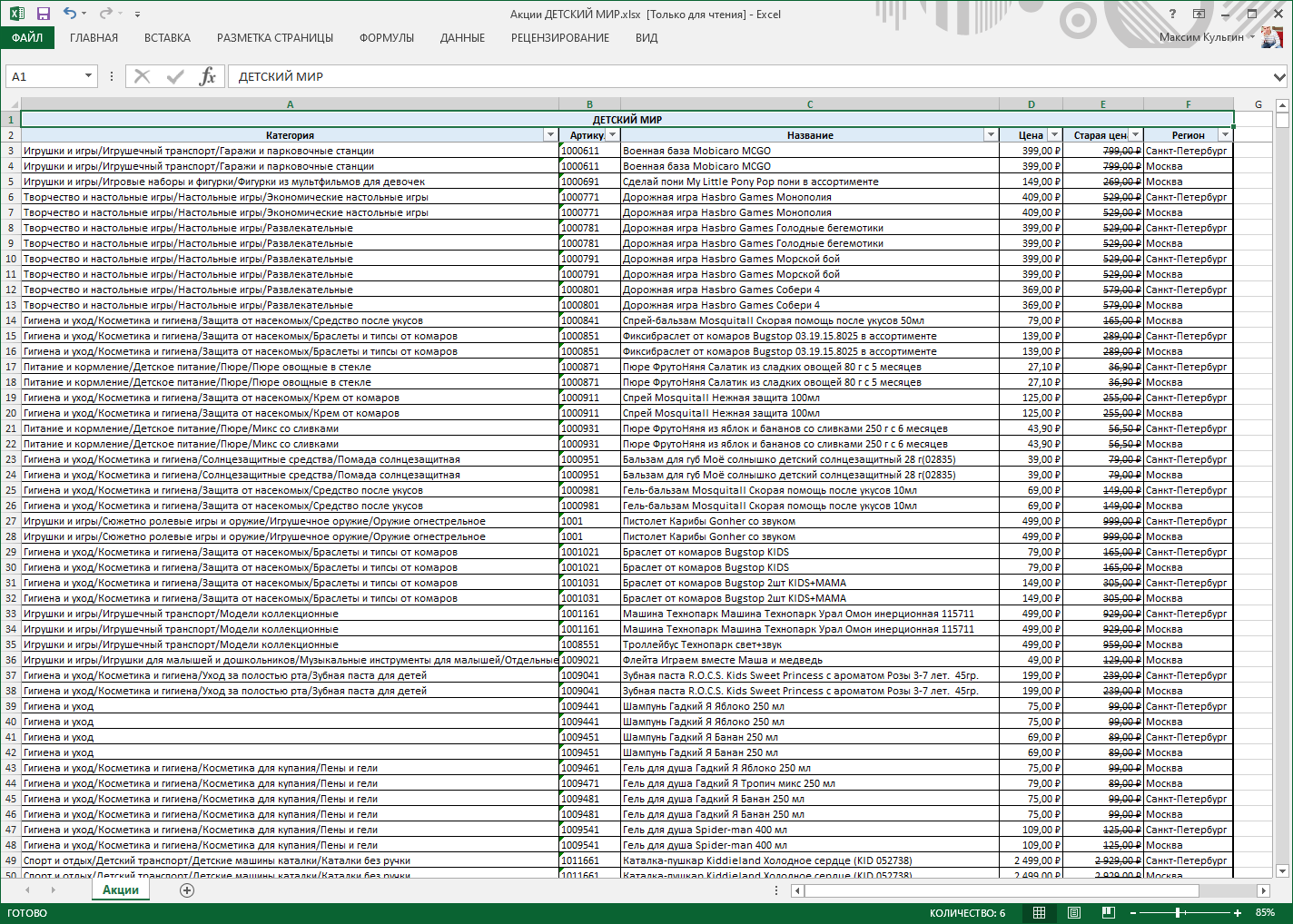Switch to the ГЛАВНАЯ ribbon tab
The image size is (1293, 924).
(94, 38)
